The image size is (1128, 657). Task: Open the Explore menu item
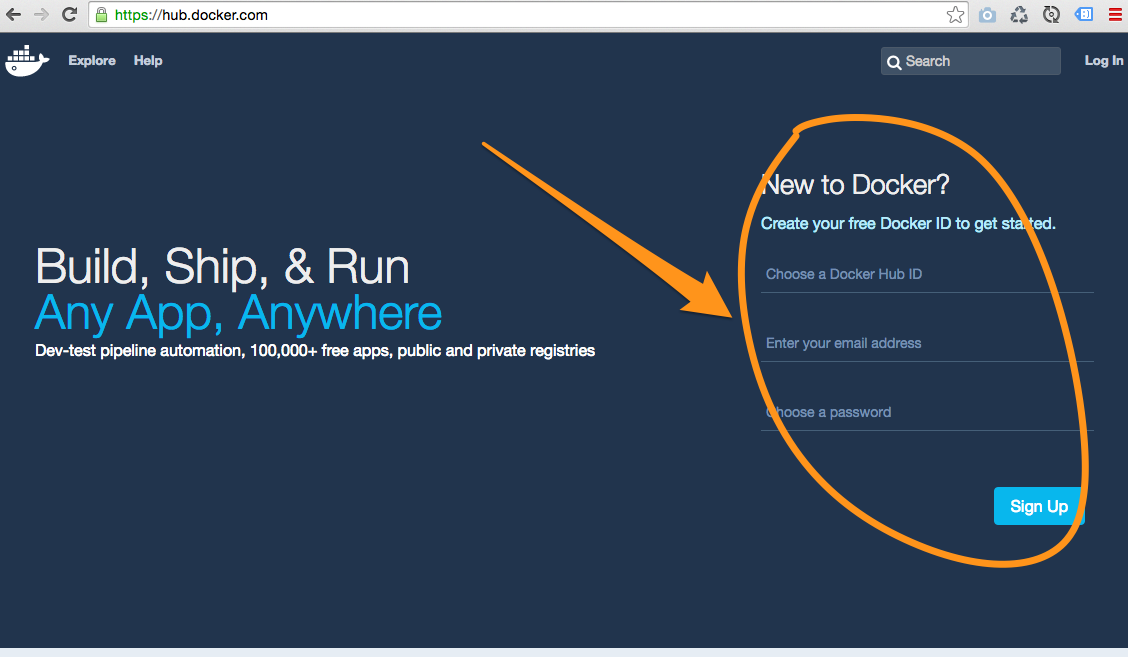coord(92,60)
